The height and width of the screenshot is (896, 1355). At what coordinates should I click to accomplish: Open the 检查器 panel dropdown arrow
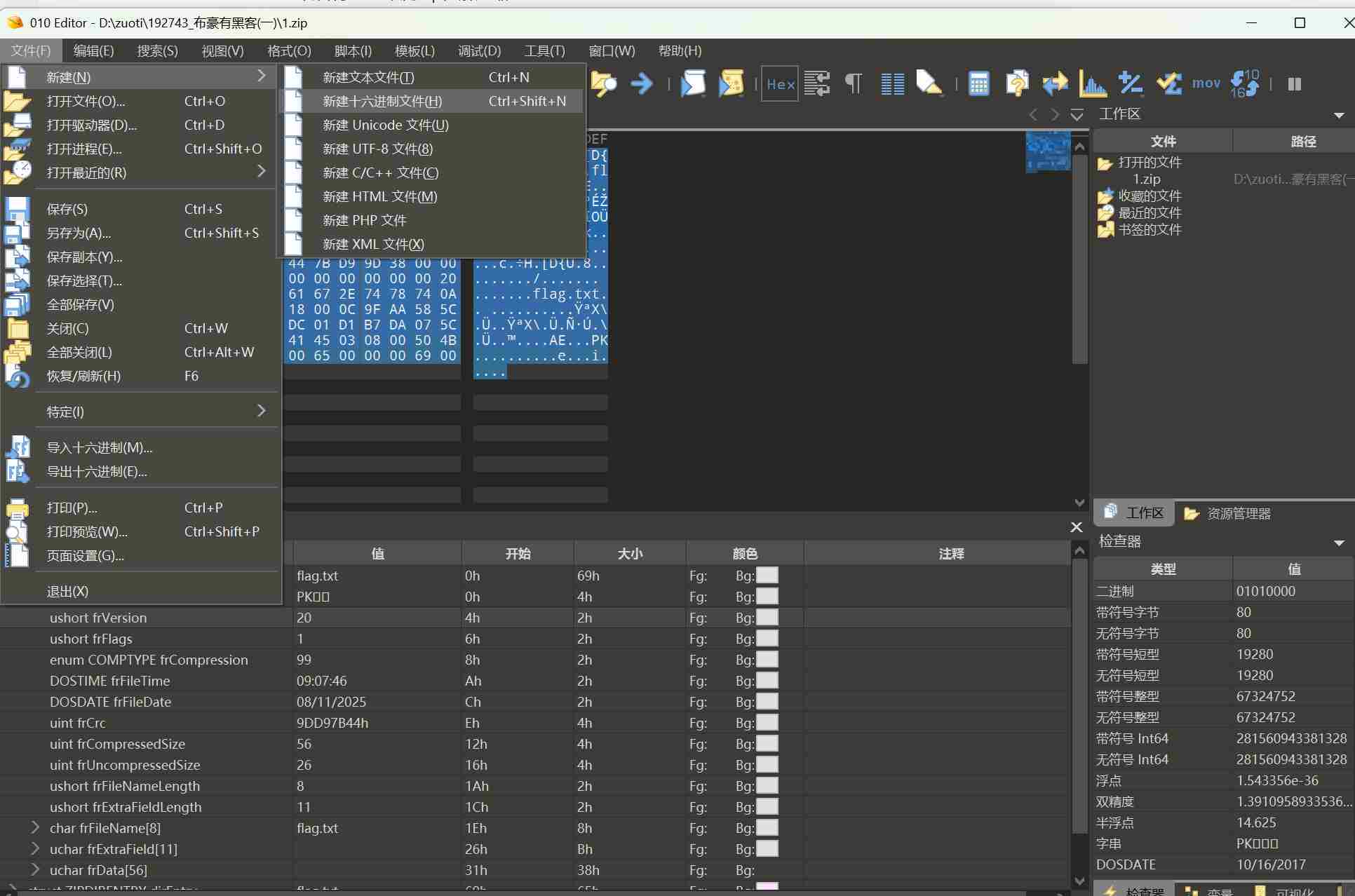1338,543
